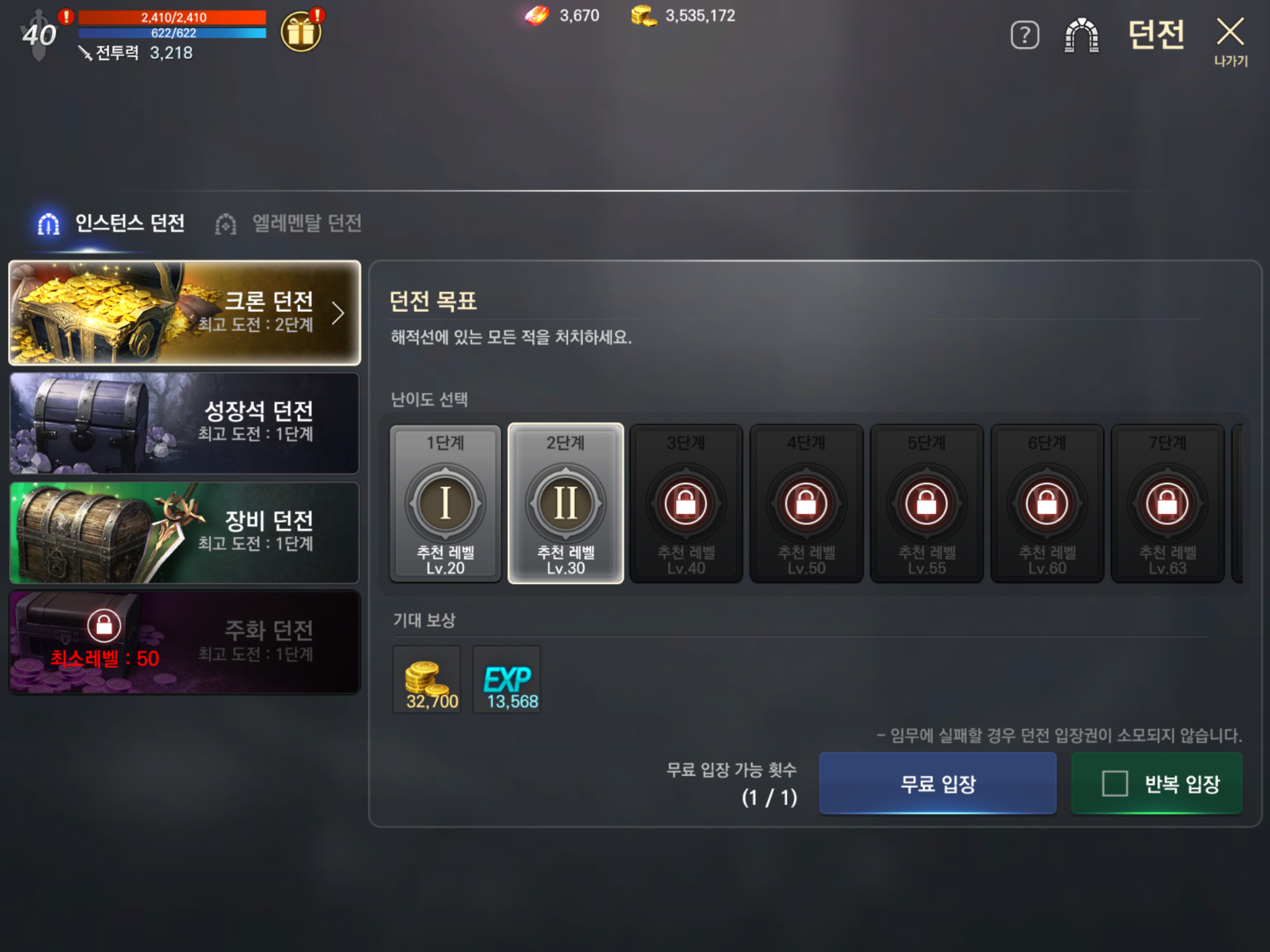
Task: Tap the gold coins currency icon
Action: point(644,15)
